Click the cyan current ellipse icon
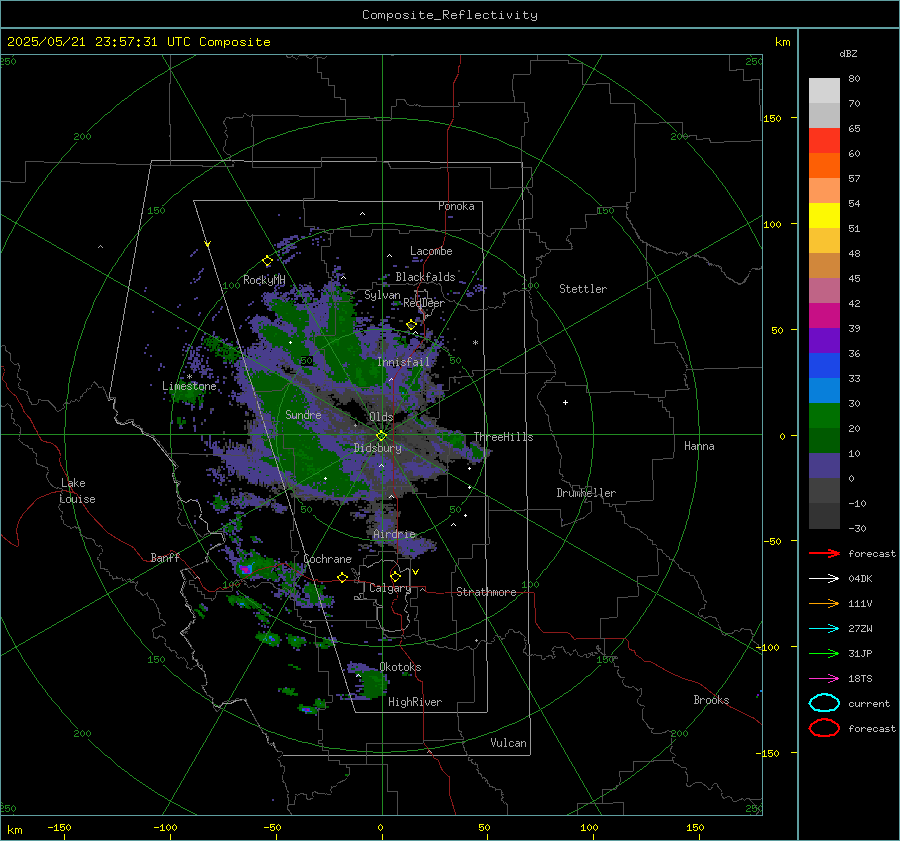900x841 pixels. pos(824,703)
